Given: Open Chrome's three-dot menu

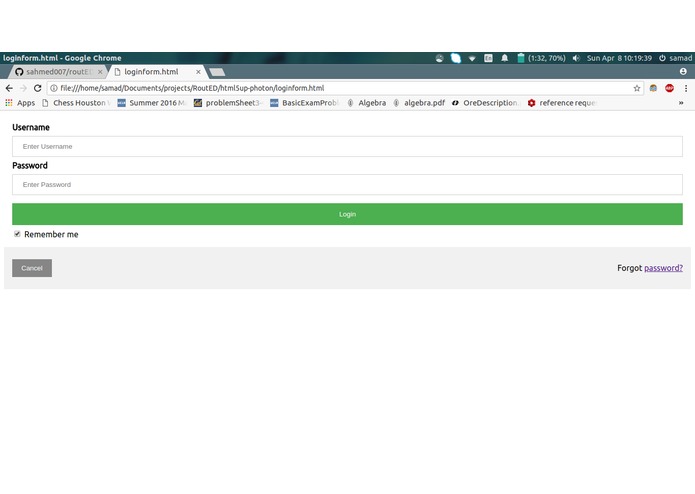Looking at the screenshot, I should click(686, 88).
